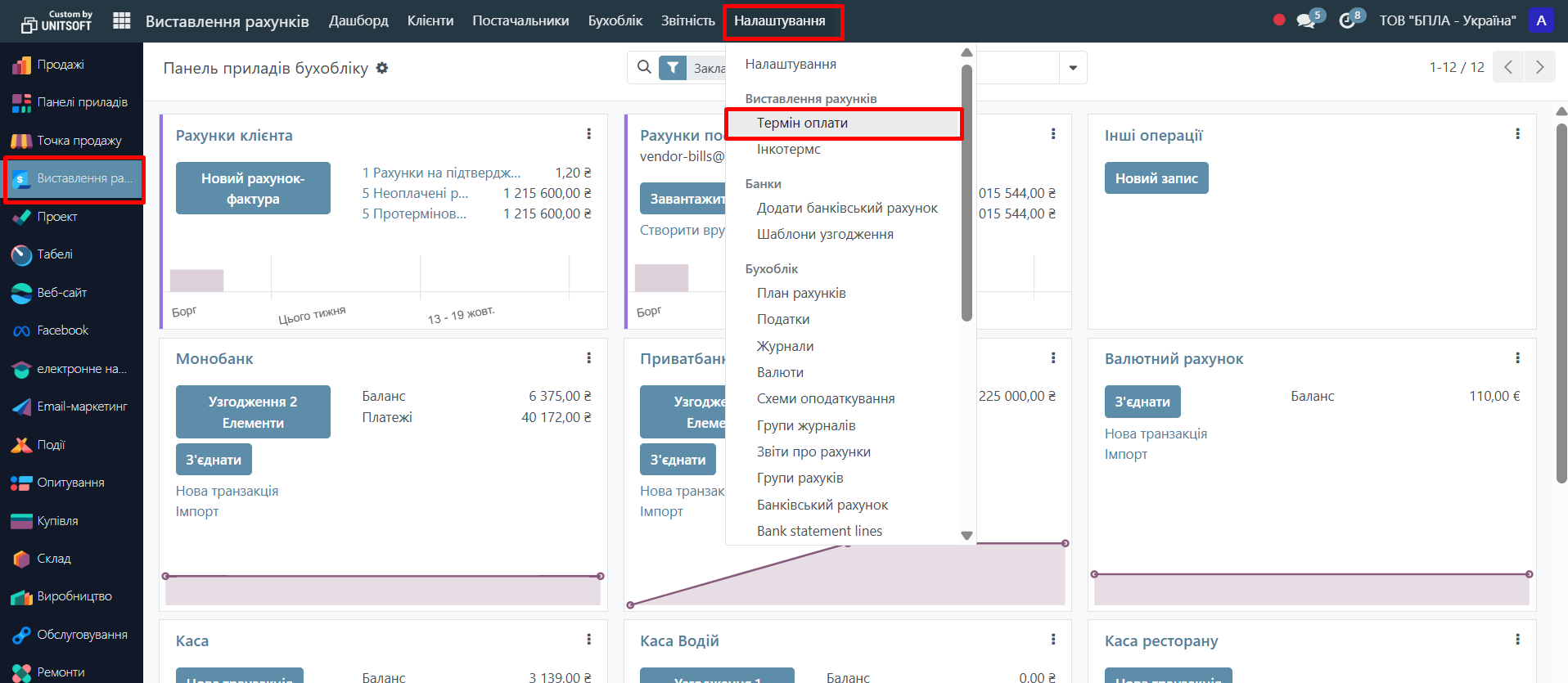Open Точка продажу in the sidebar

click(x=79, y=141)
